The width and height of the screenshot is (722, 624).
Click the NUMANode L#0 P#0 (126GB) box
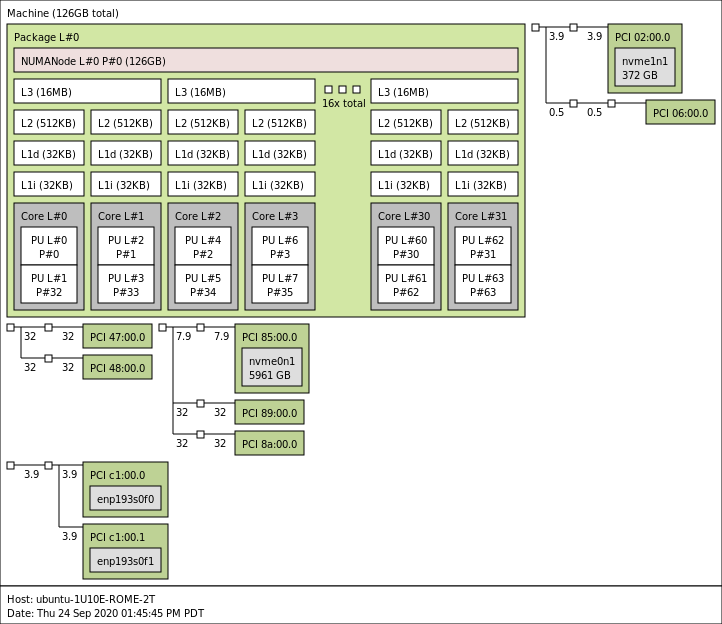(x=265, y=60)
